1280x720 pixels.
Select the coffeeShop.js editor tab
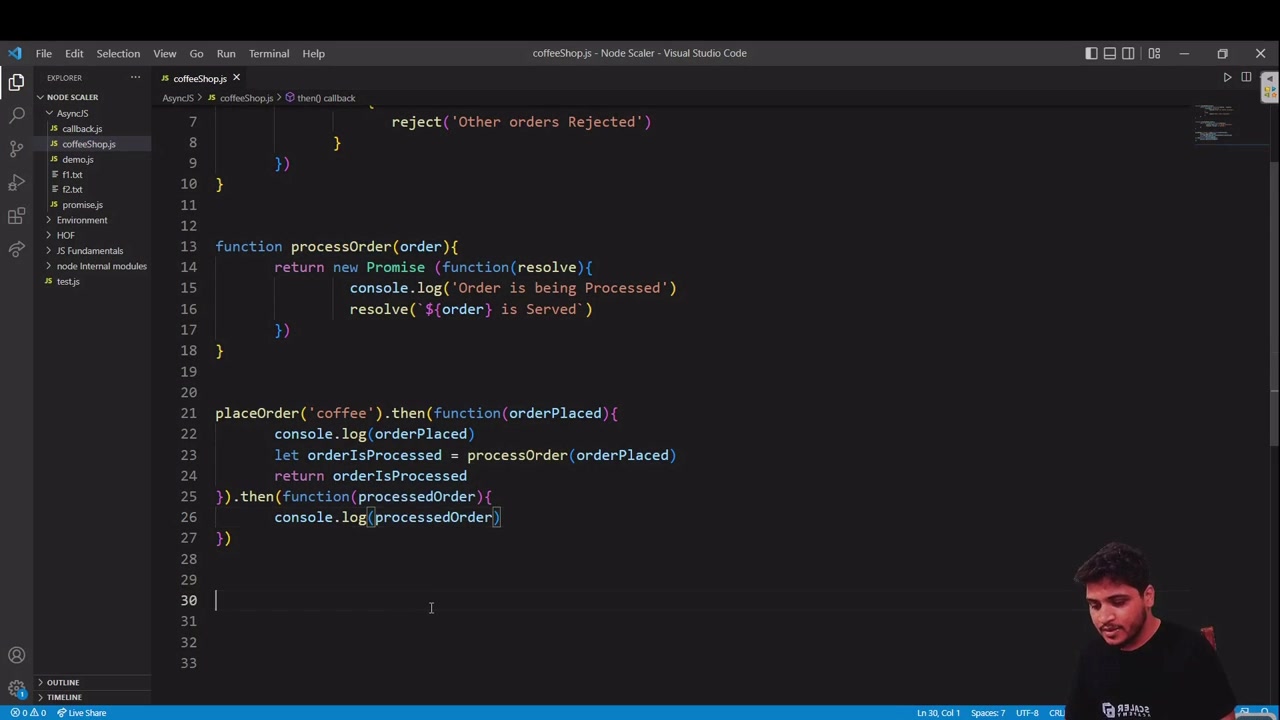[x=199, y=78]
